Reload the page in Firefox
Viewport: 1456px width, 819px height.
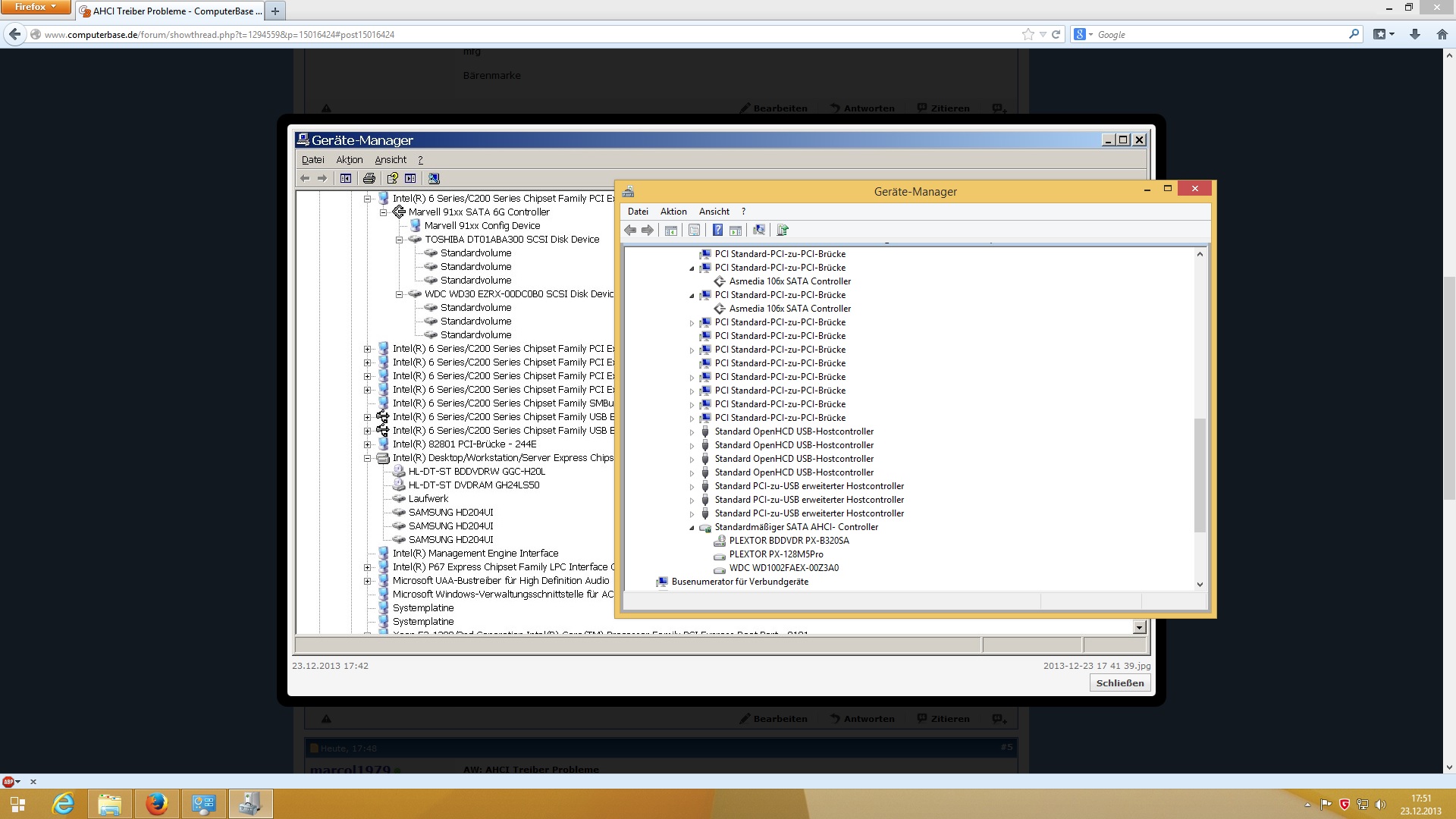tap(1056, 34)
